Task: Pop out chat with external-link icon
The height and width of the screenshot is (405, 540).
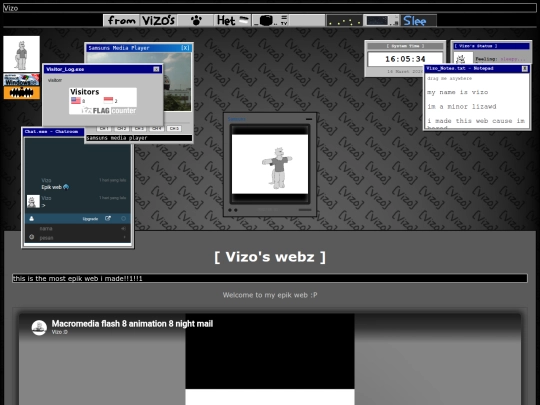Action: [108, 218]
